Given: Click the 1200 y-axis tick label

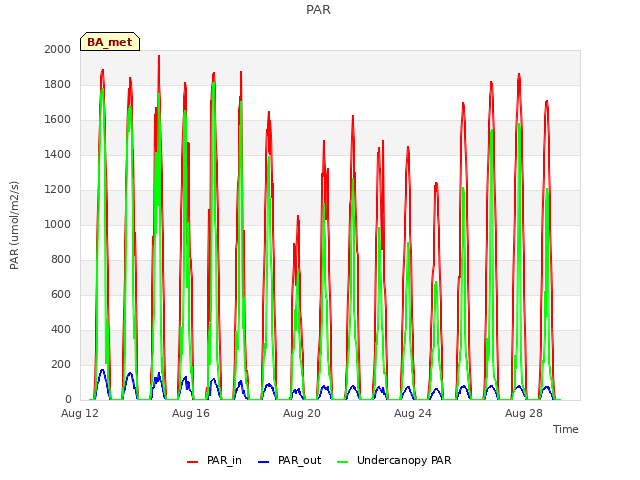Looking at the screenshot, I should pos(58,189).
